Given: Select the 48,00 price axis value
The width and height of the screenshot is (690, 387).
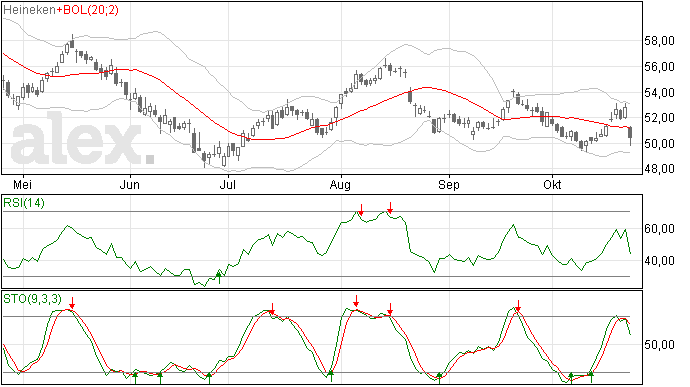Looking at the screenshot, I should click(659, 169).
